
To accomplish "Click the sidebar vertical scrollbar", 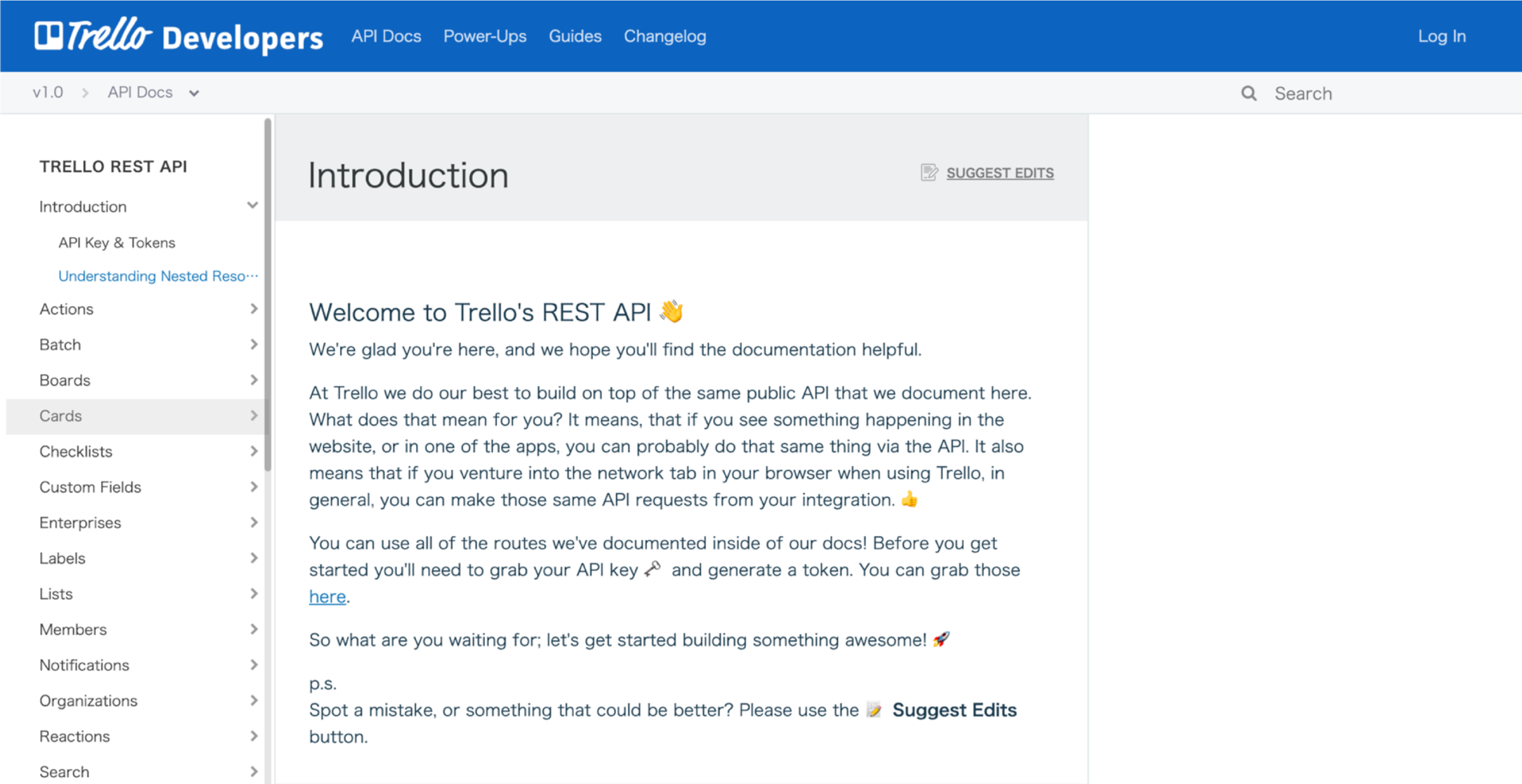I will 268,294.
